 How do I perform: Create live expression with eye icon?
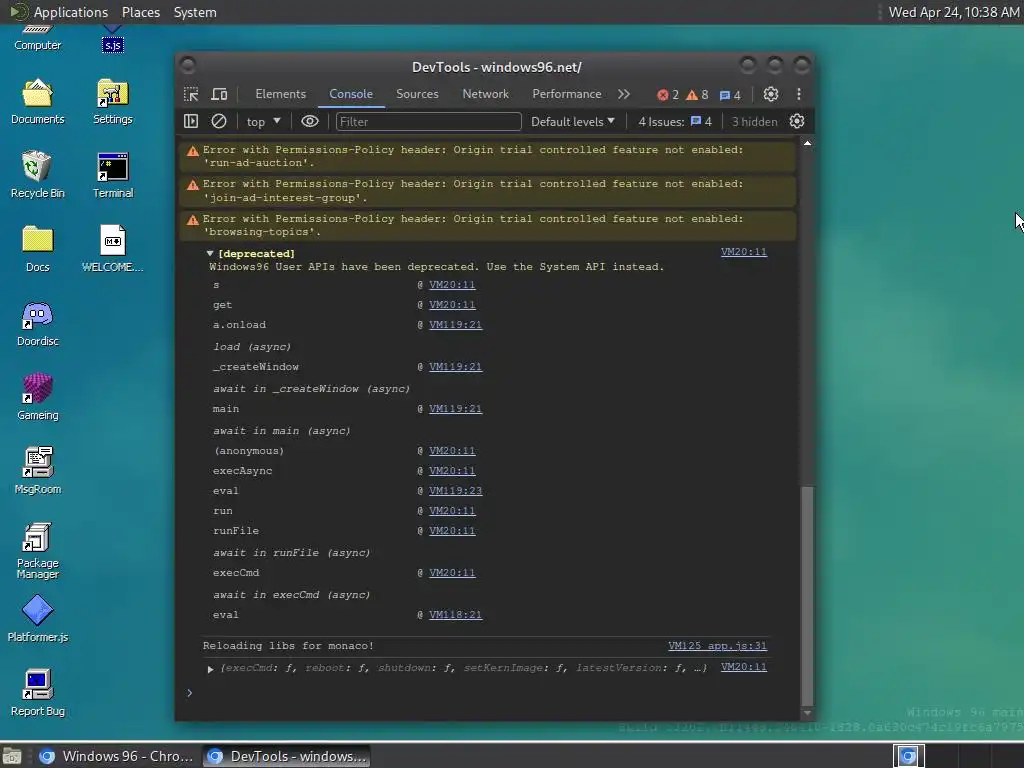click(310, 121)
